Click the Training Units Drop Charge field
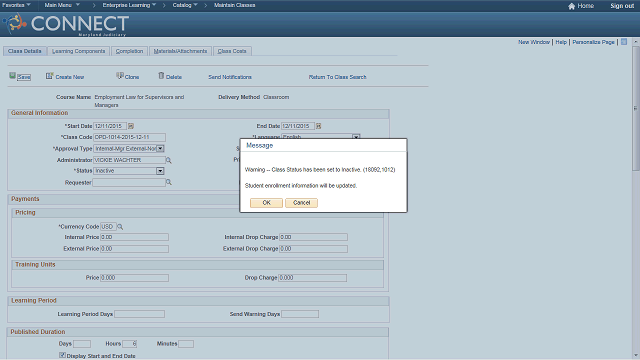The height and width of the screenshot is (360, 640). tap(313, 278)
